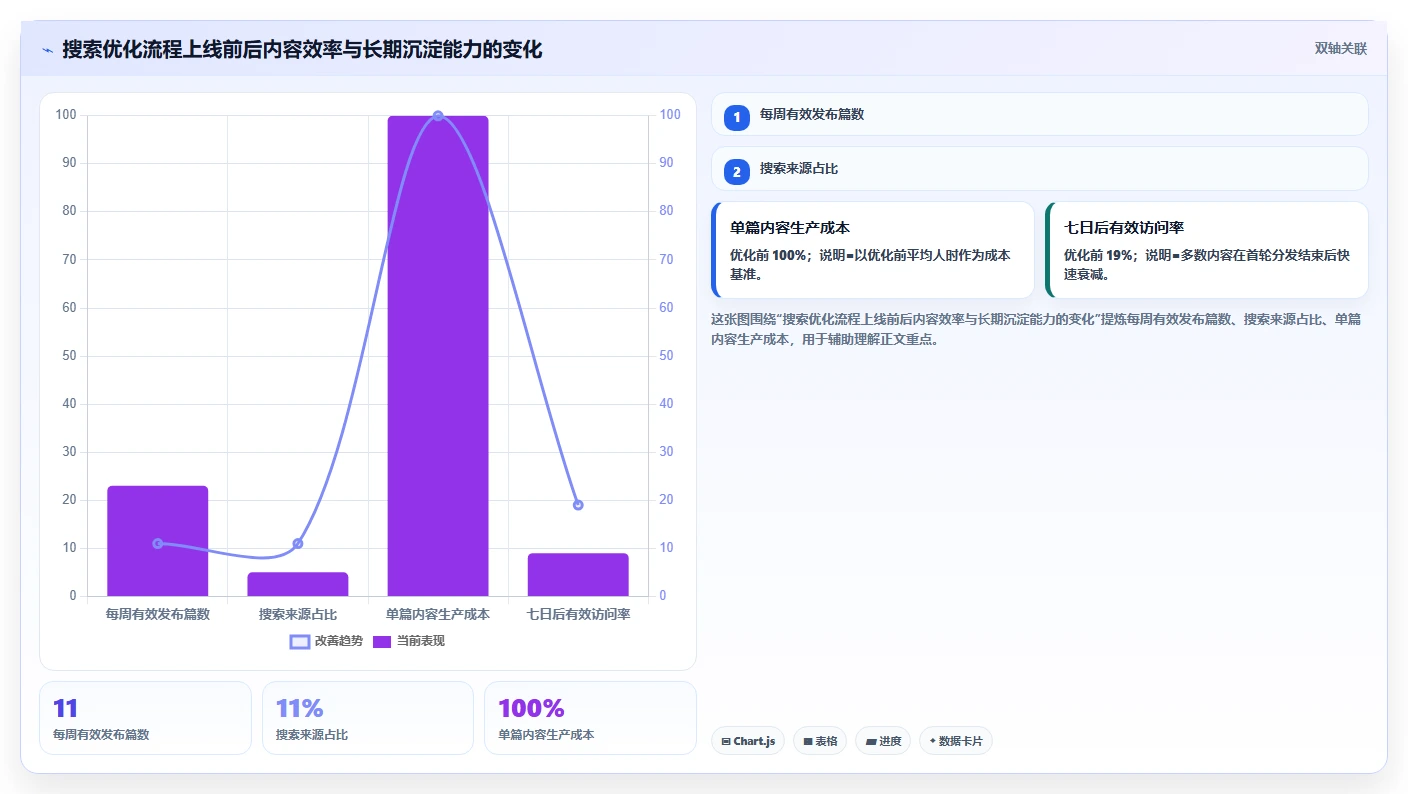Click the x-axis label 搜索来源占比
The image size is (1408, 794).
(298, 614)
